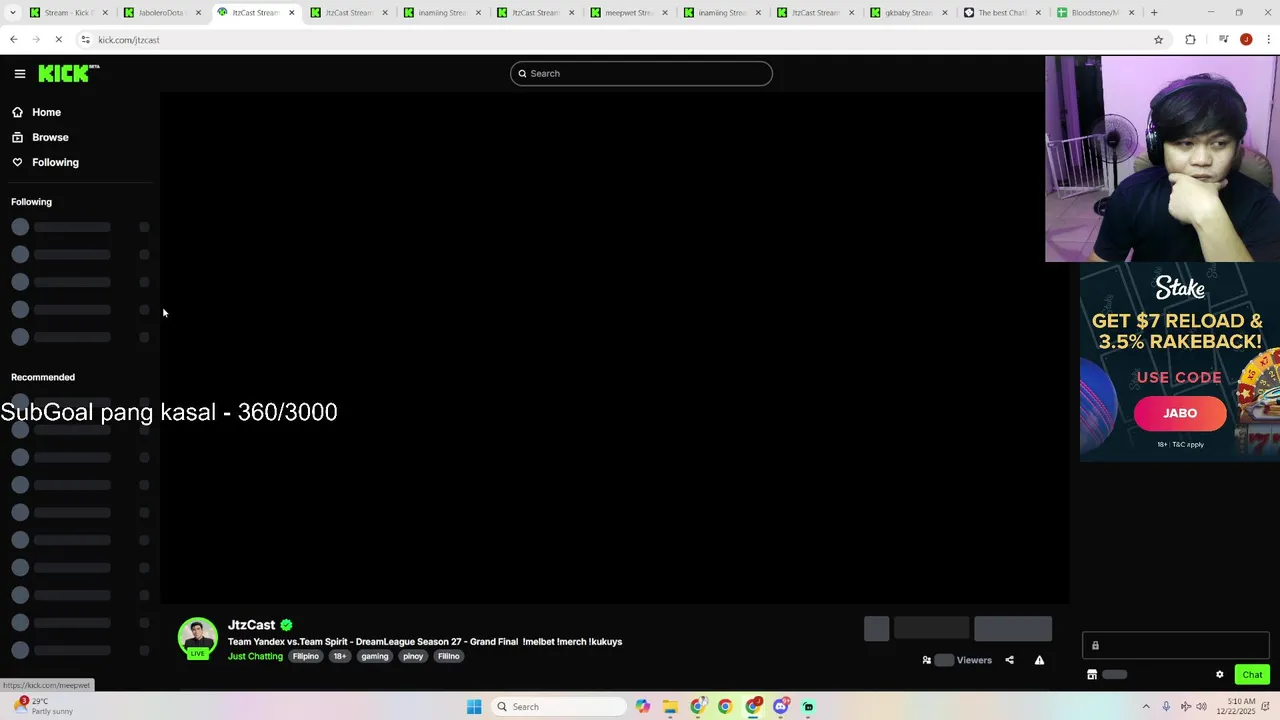Click the stream title text
Image resolution: width=1280 pixels, height=720 pixels.
[x=425, y=642]
